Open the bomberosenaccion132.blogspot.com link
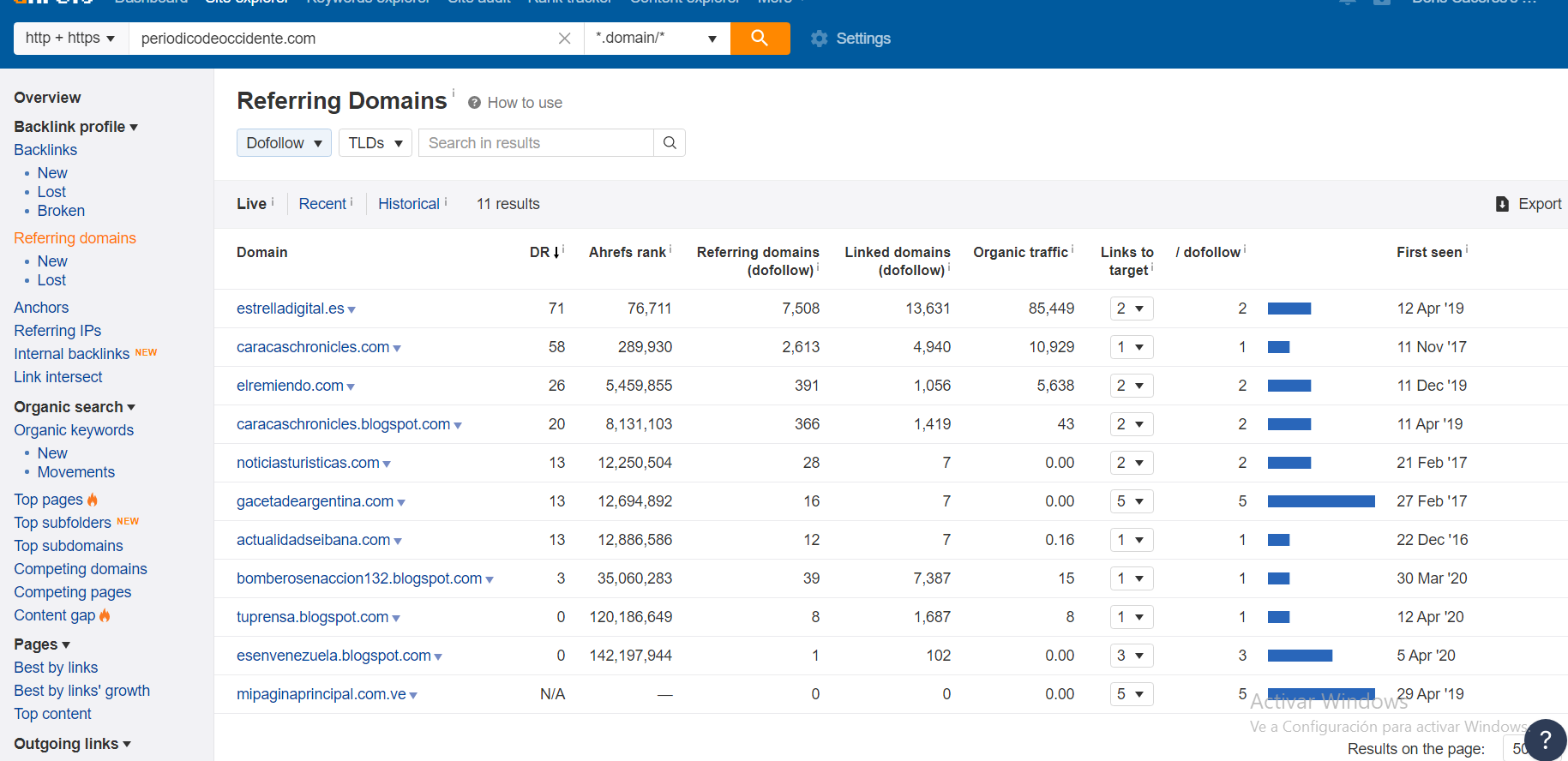This screenshot has width=1568, height=761. point(359,578)
